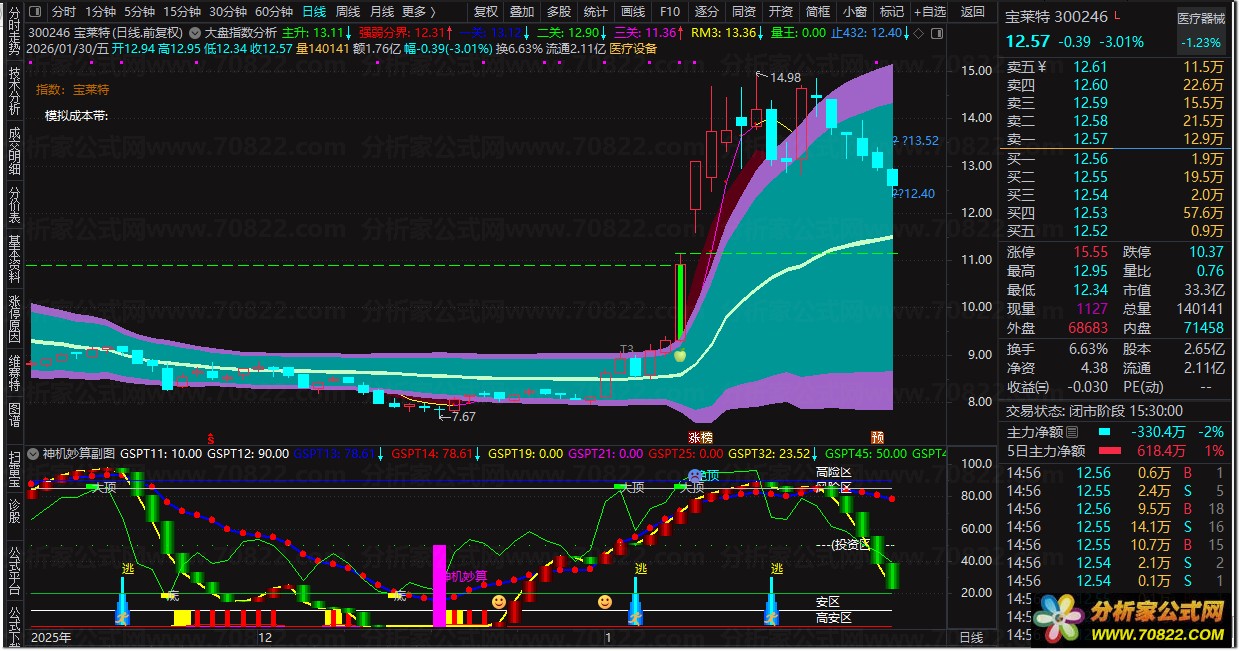This screenshot has width=1241, height=651.
Task: Click the 医疗设备 industry link
Action: [x=633, y=47]
